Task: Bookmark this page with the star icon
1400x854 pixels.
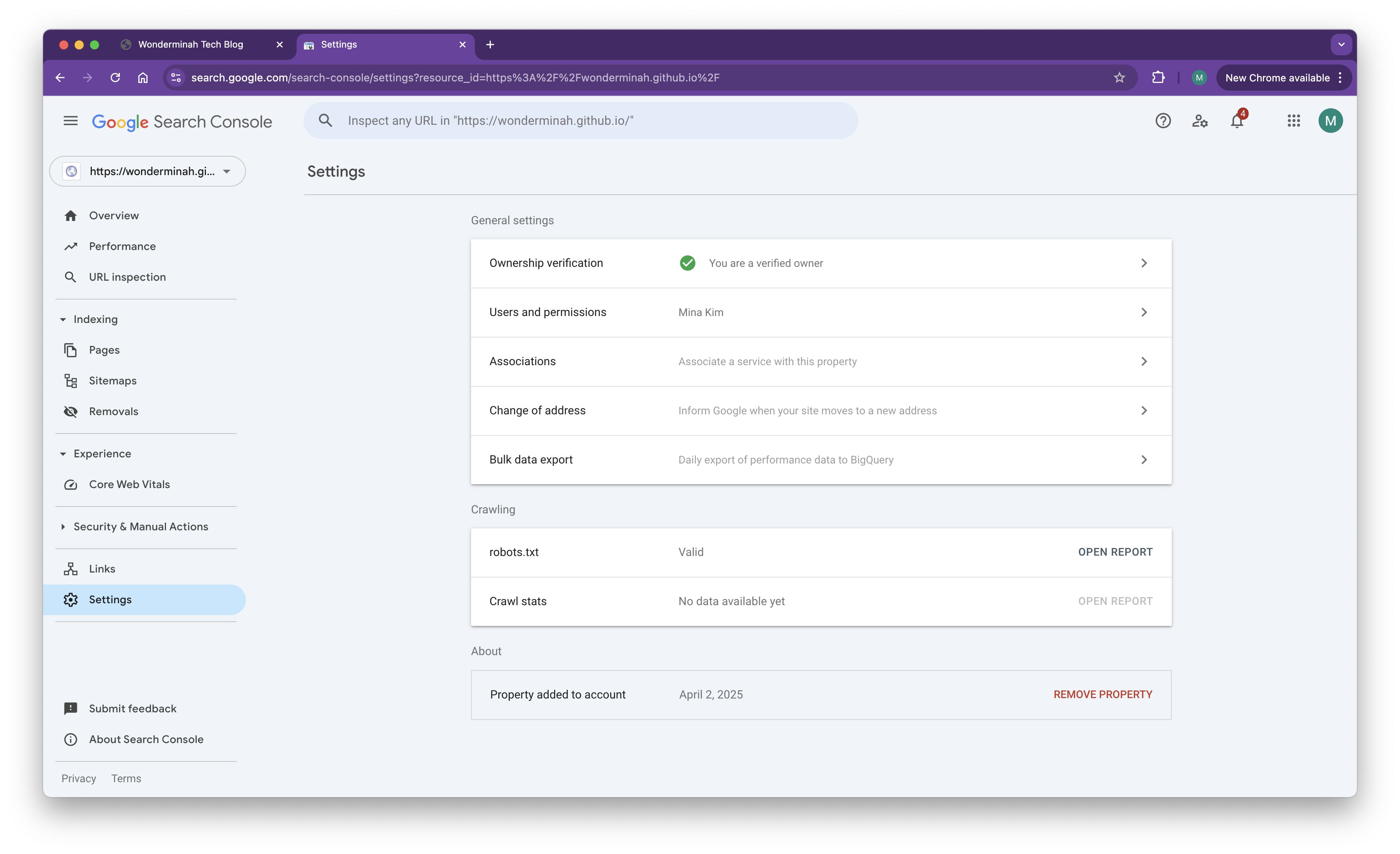Action: pyautogui.click(x=1119, y=78)
